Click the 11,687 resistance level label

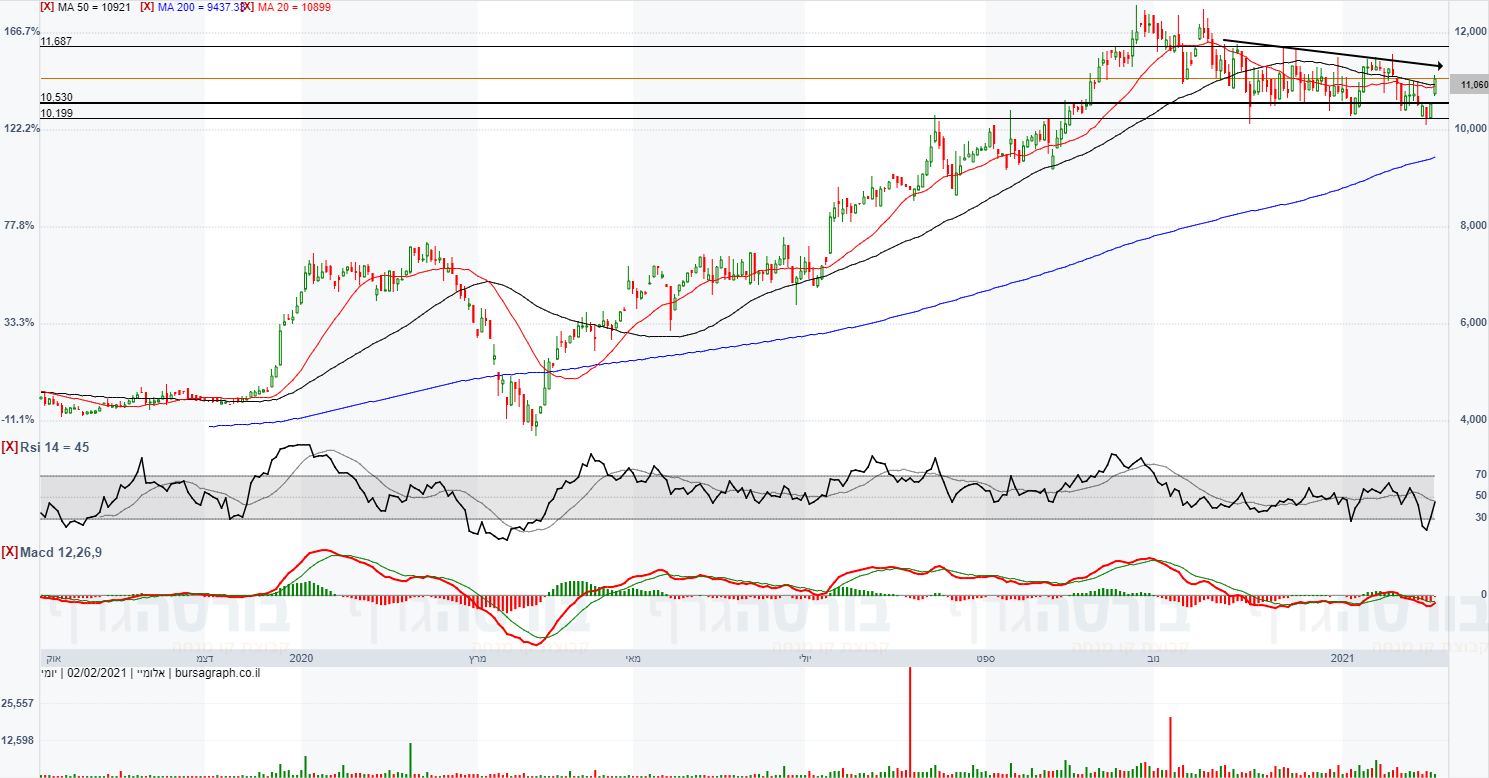tap(56, 41)
